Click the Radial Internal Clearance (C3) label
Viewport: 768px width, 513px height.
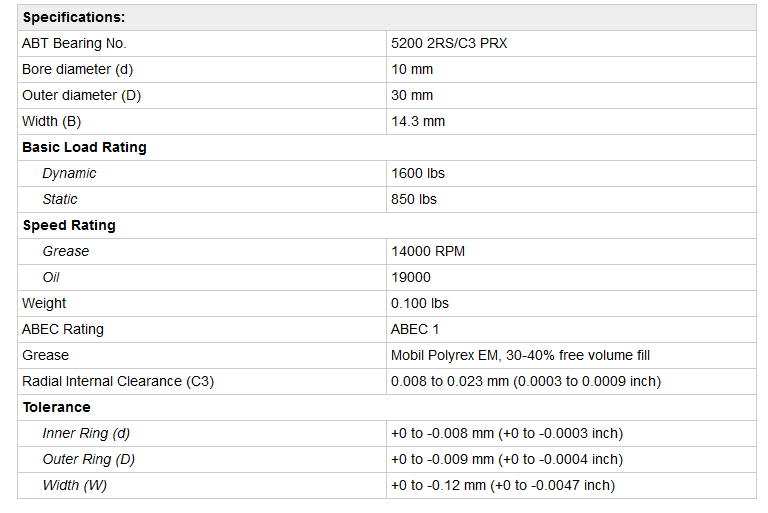tap(118, 381)
